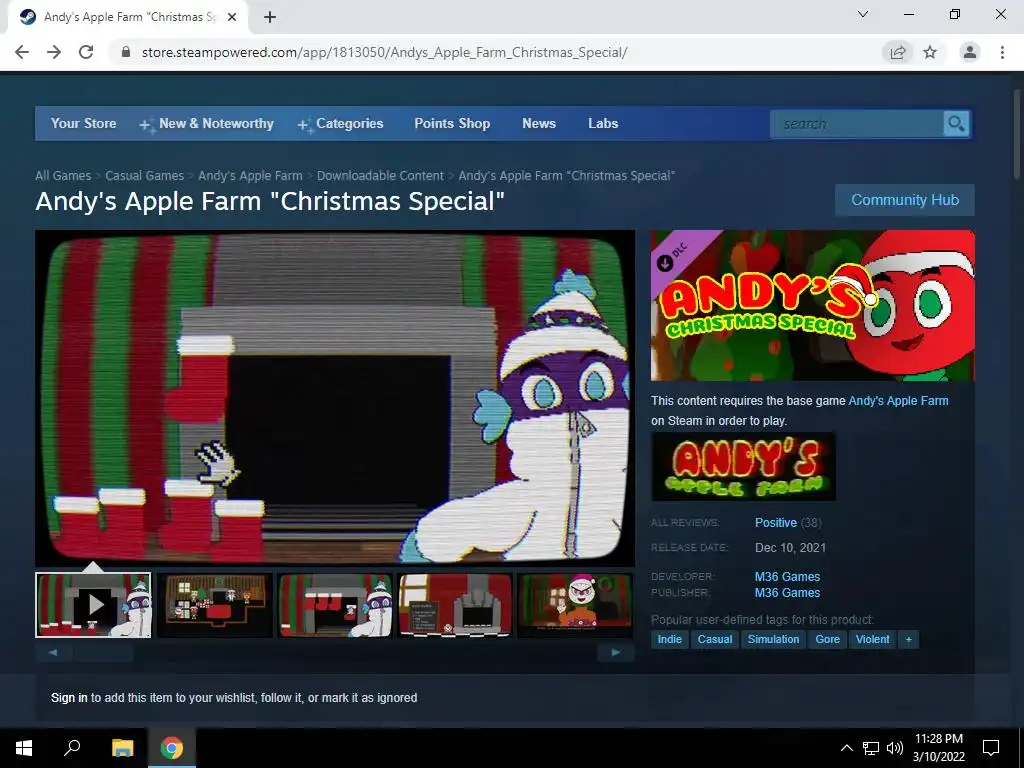Click the Sign in link
Image resolution: width=1024 pixels, height=768 pixels.
[x=69, y=697]
